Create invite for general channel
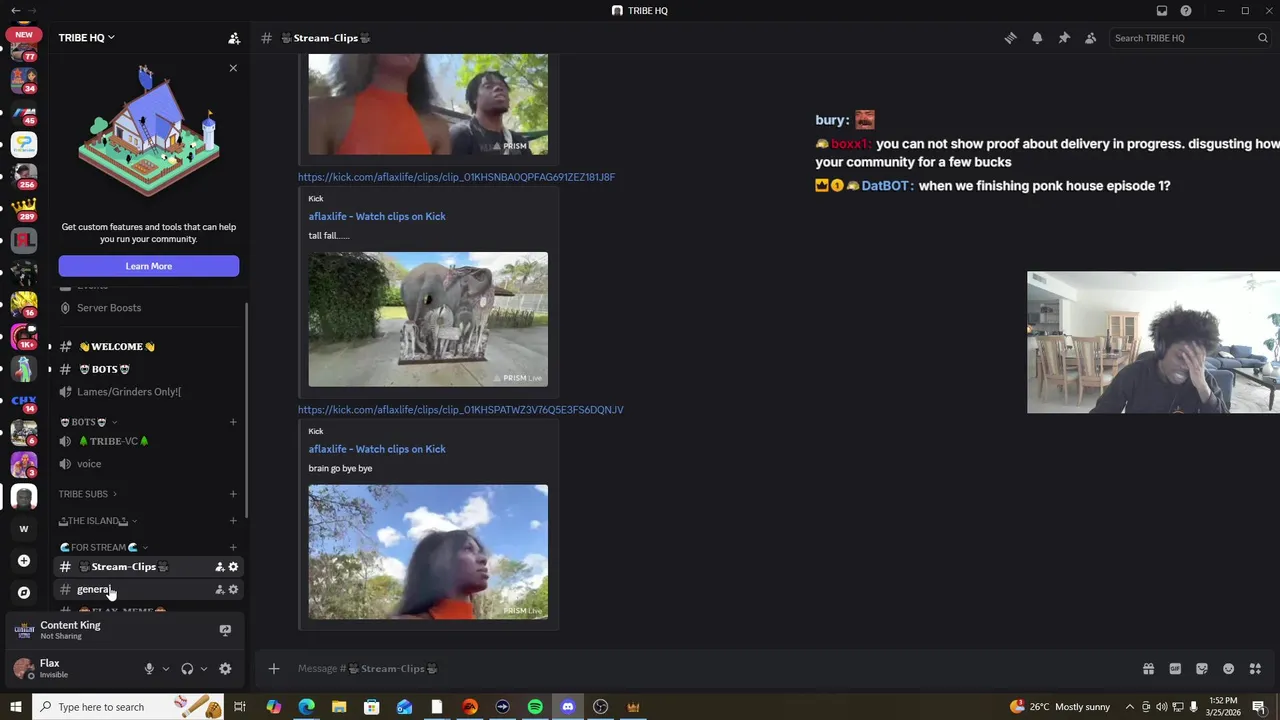The image size is (1280, 720). pos(219,590)
